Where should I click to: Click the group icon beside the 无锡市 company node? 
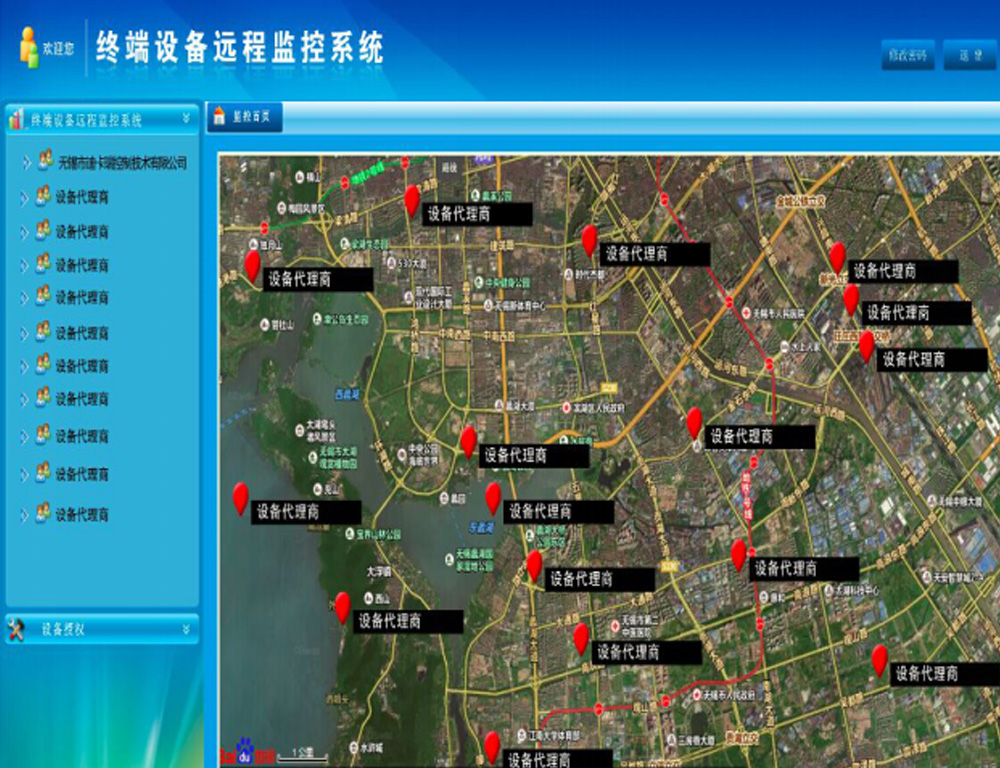[45, 160]
